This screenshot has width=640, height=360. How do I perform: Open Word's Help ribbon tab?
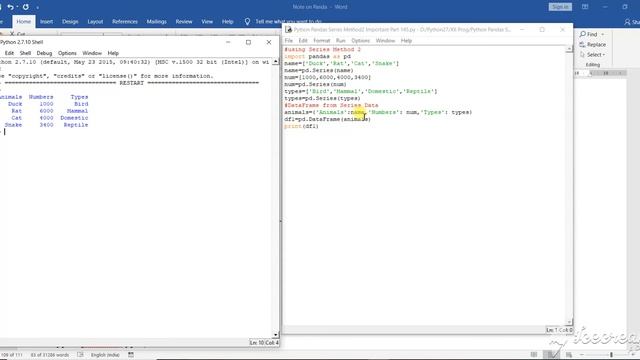click(228, 22)
